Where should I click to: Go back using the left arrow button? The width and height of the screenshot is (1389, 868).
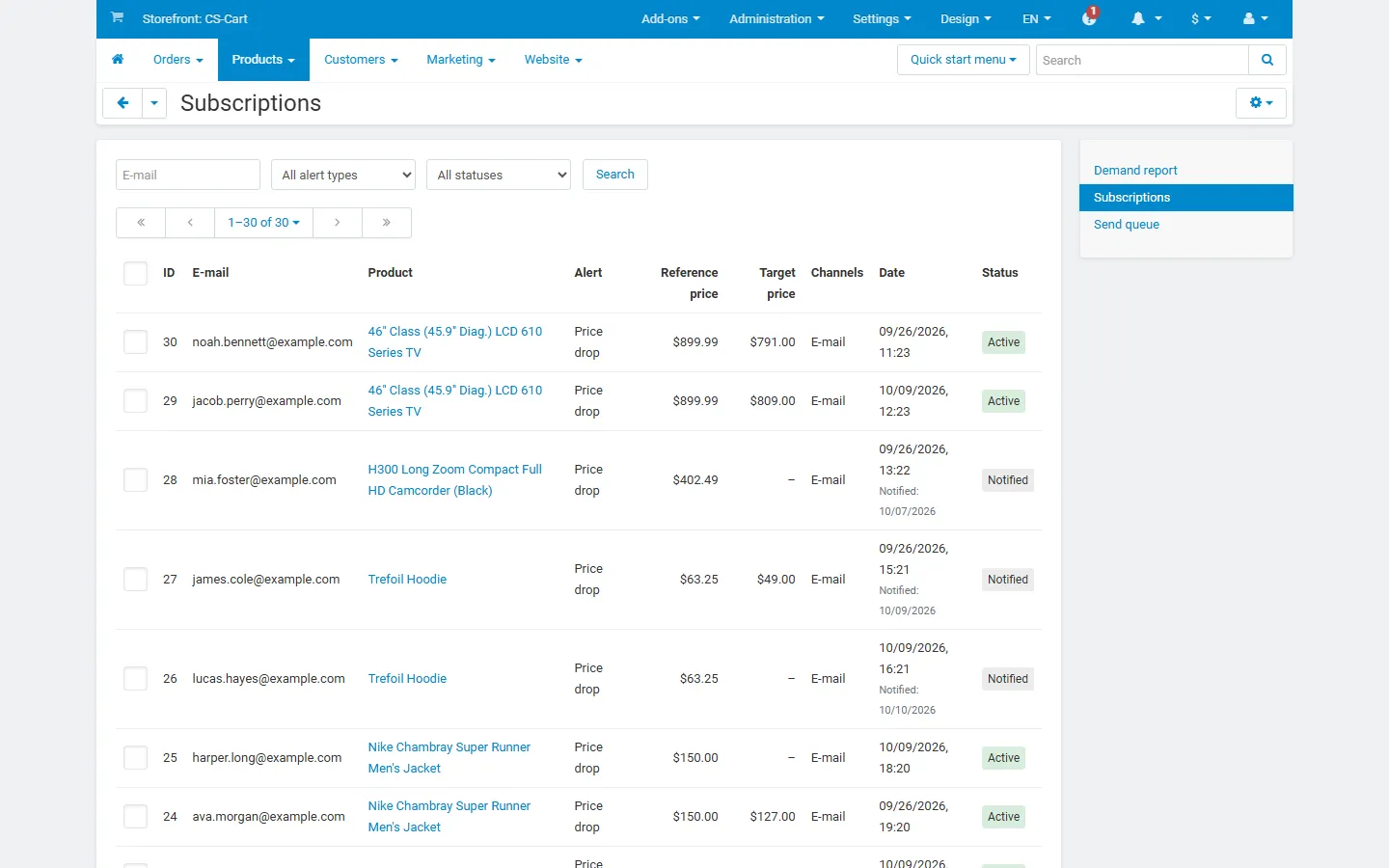(x=123, y=103)
